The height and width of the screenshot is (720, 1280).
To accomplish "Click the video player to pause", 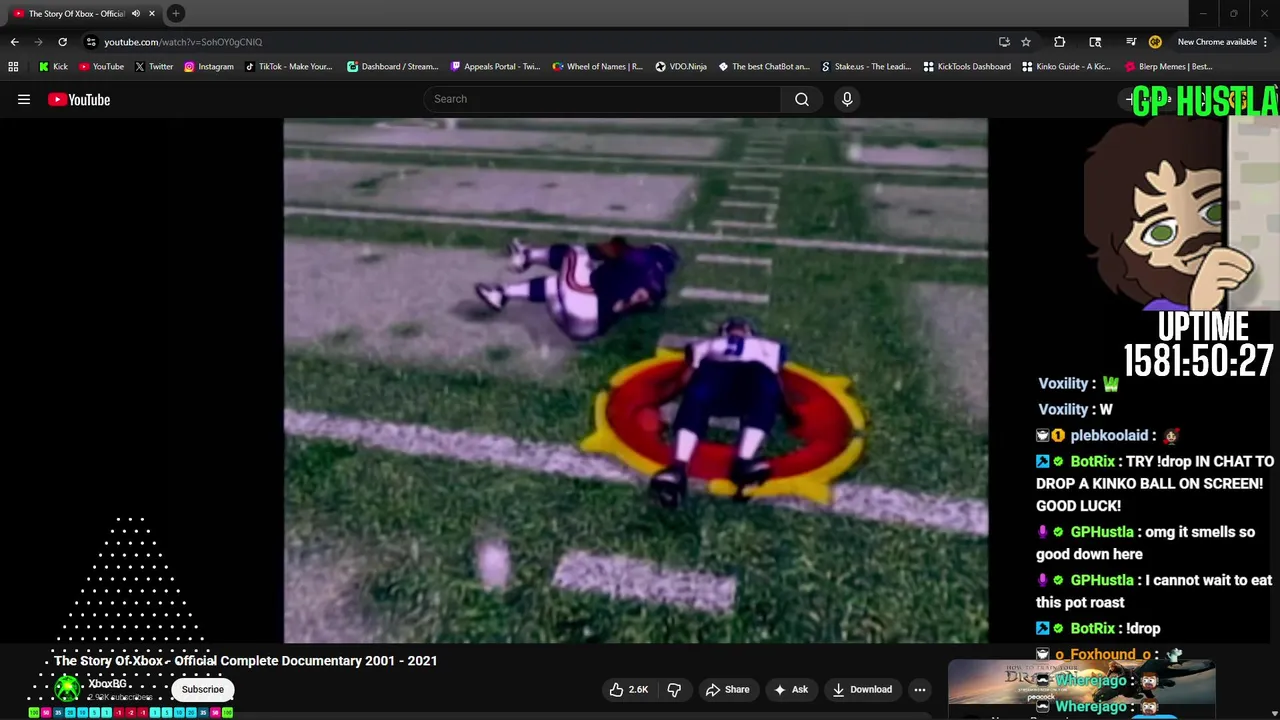I will click(x=635, y=380).
